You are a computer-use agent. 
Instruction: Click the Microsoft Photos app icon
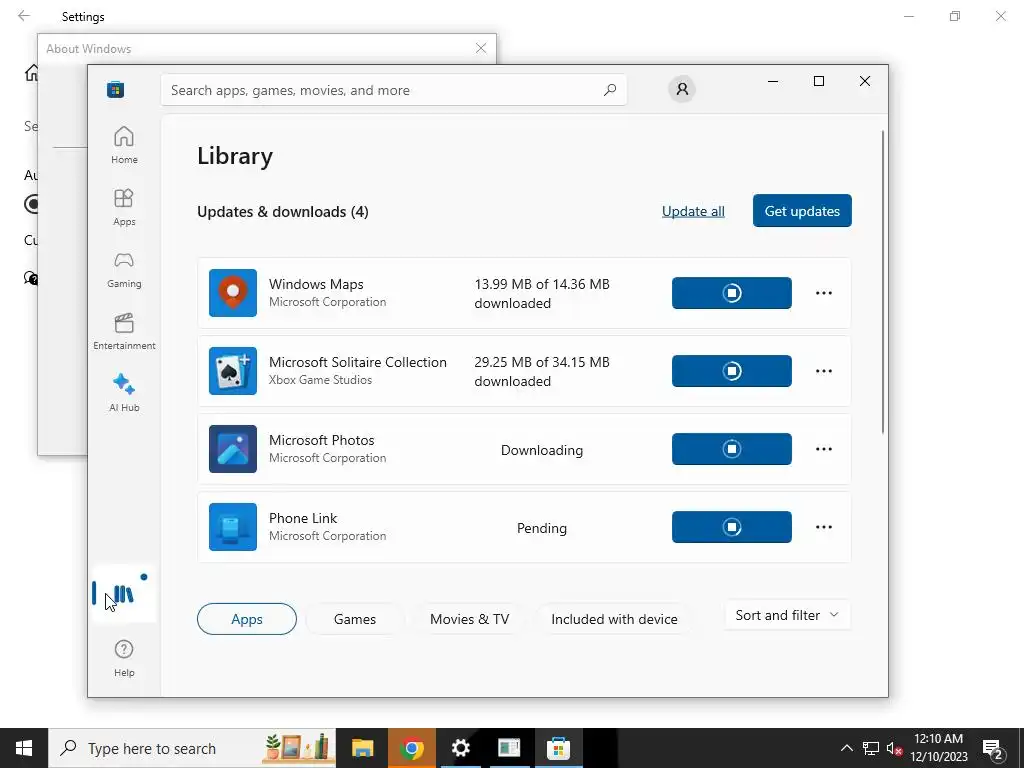[x=233, y=449]
